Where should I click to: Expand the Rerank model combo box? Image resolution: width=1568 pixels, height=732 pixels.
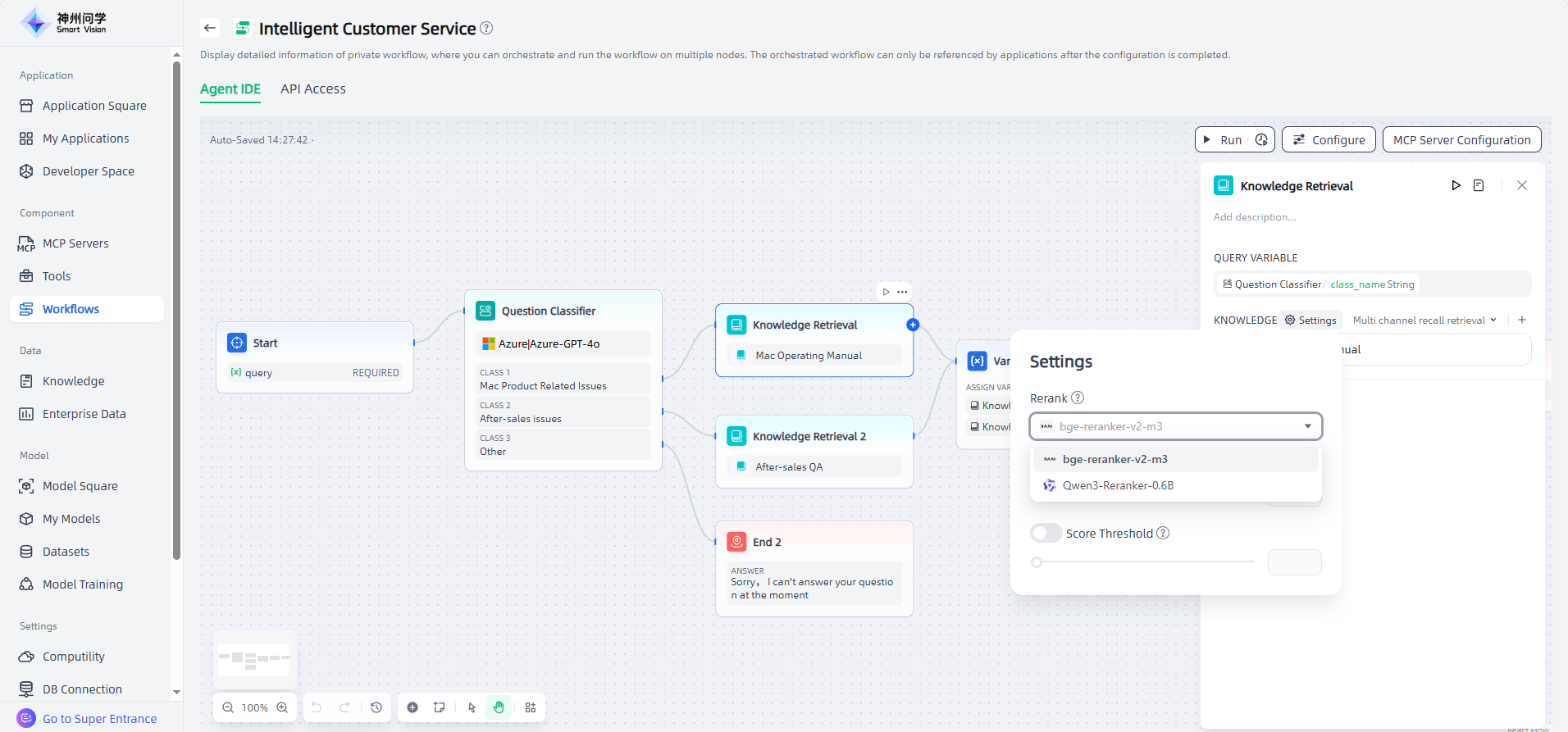[x=1175, y=426]
